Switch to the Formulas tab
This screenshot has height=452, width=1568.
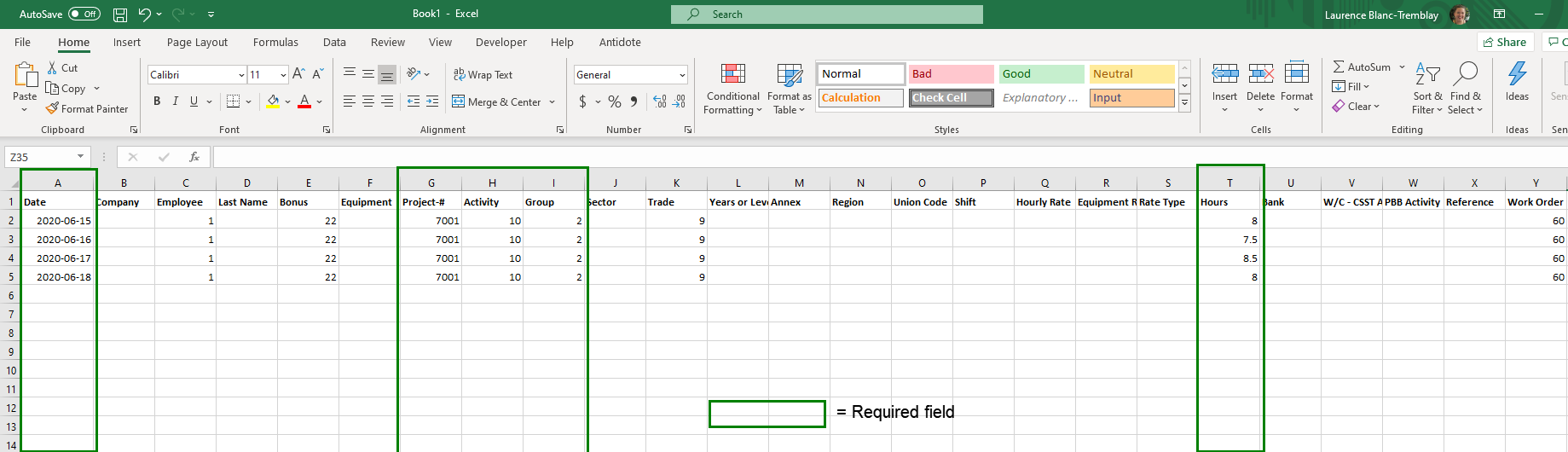(x=275, y=42)
